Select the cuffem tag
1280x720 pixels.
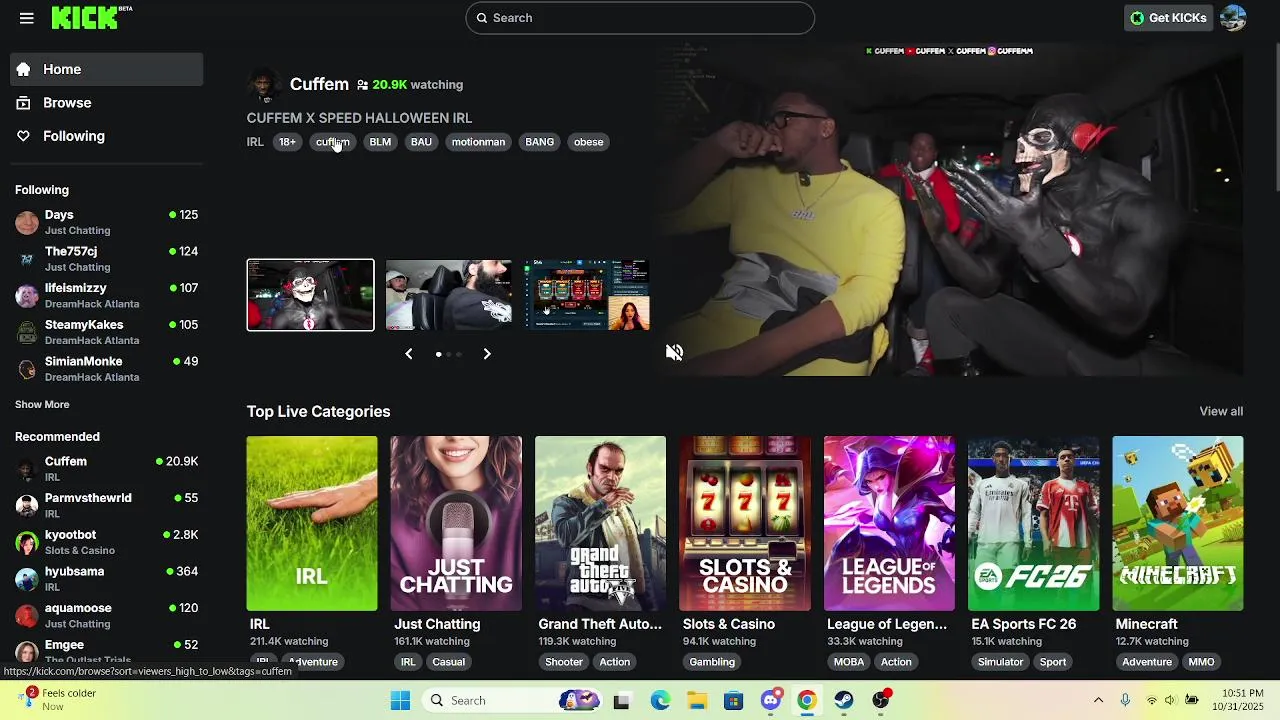(333, 142)
